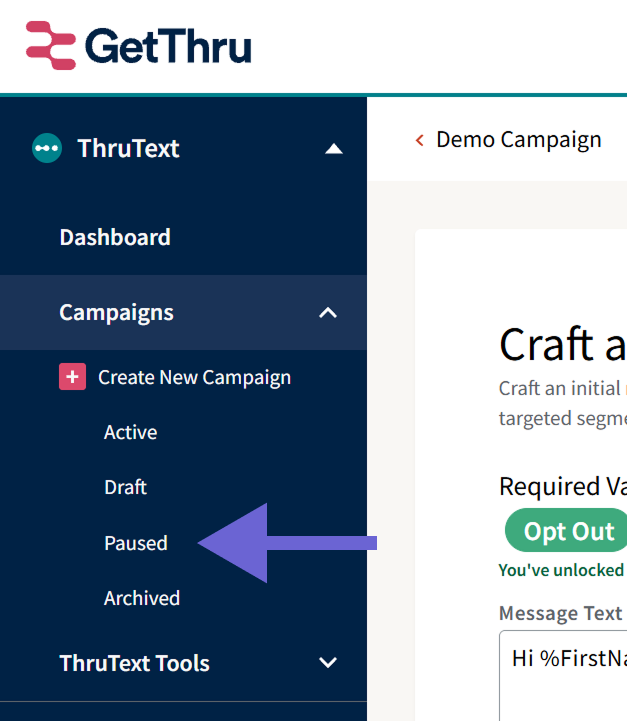Open the ThruText Tools section
The width and height of the screenshot is (627, 721).
click(x=134, y=663)
